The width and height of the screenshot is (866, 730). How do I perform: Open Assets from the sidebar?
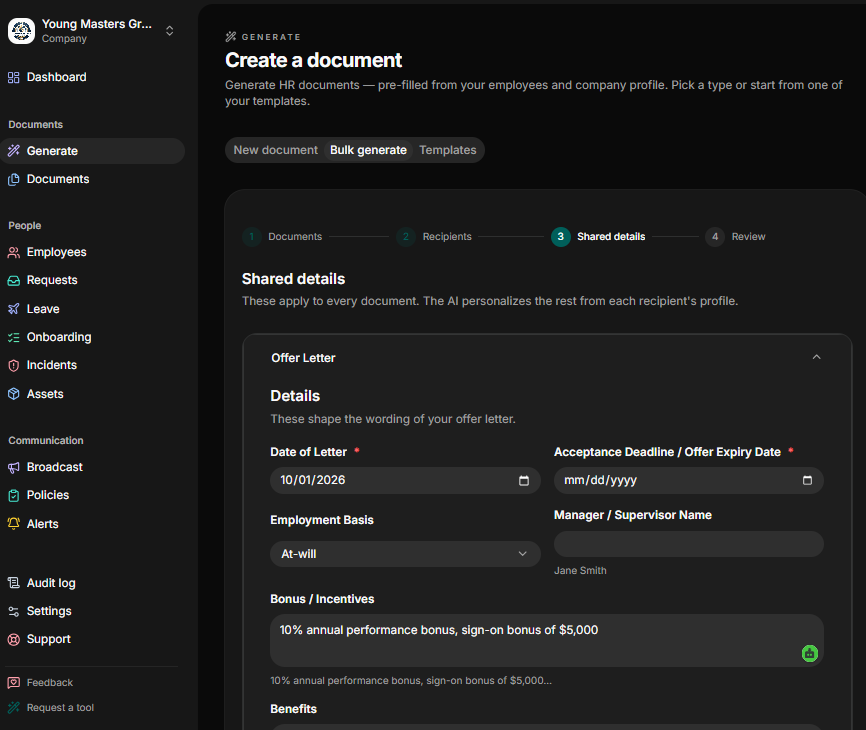[x=92, y=394]
